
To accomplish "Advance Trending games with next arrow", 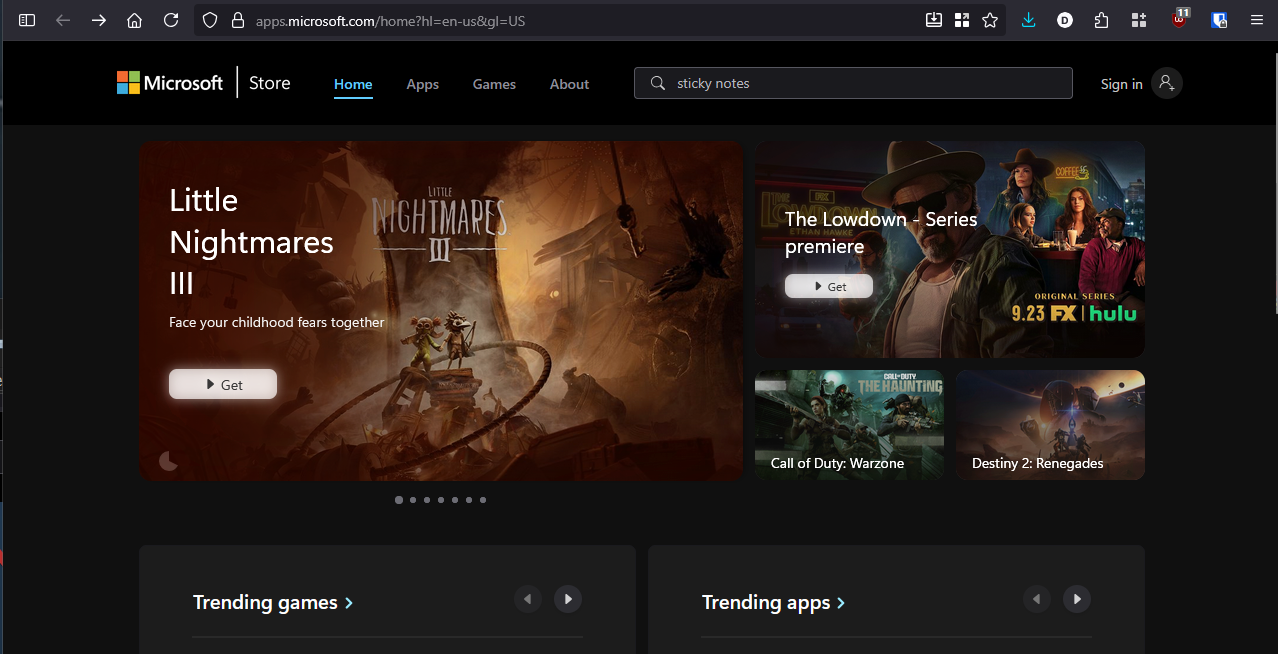I will tap(568, 599).
